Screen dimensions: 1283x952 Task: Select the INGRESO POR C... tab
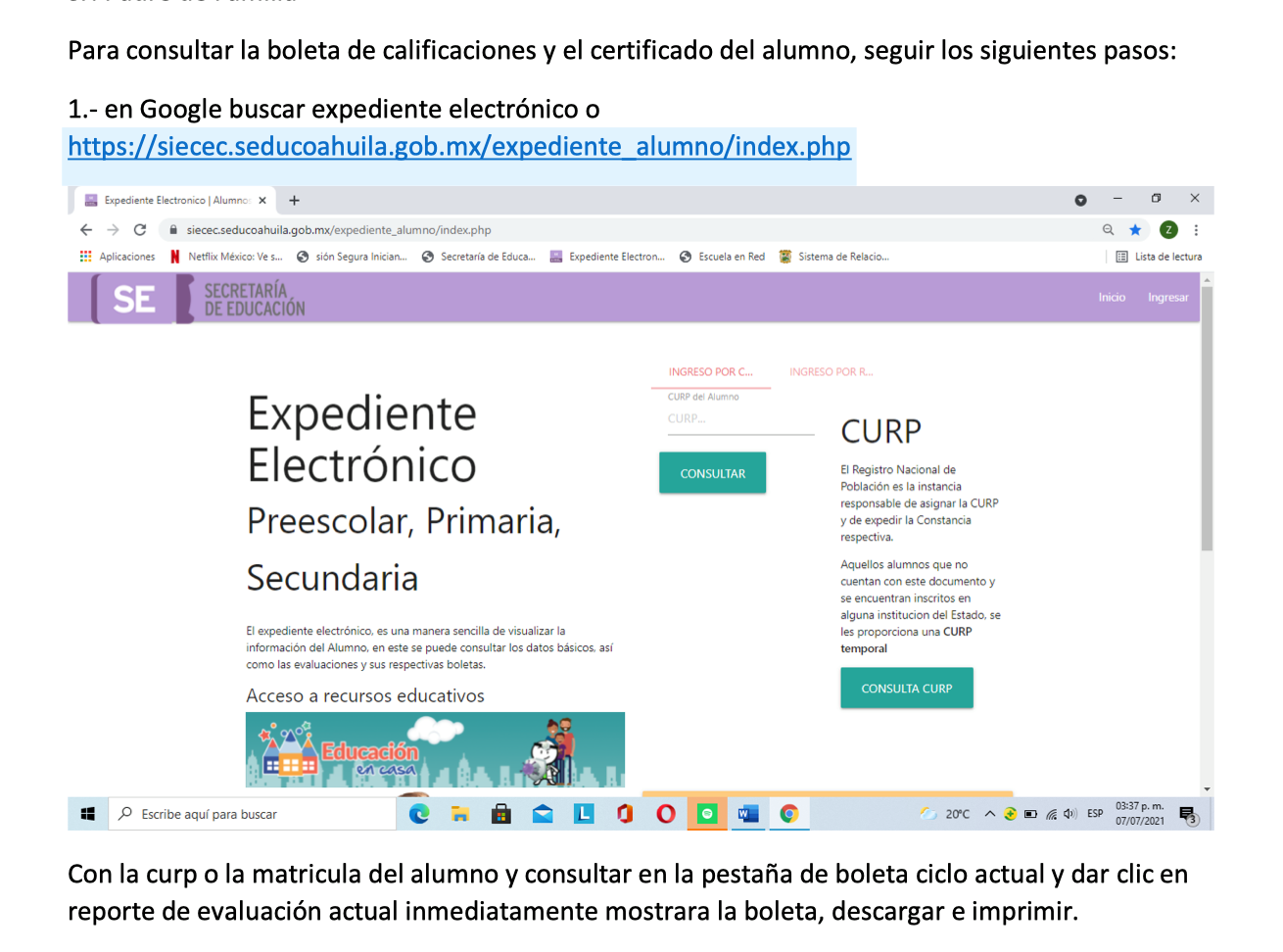[x=711, y=372]
